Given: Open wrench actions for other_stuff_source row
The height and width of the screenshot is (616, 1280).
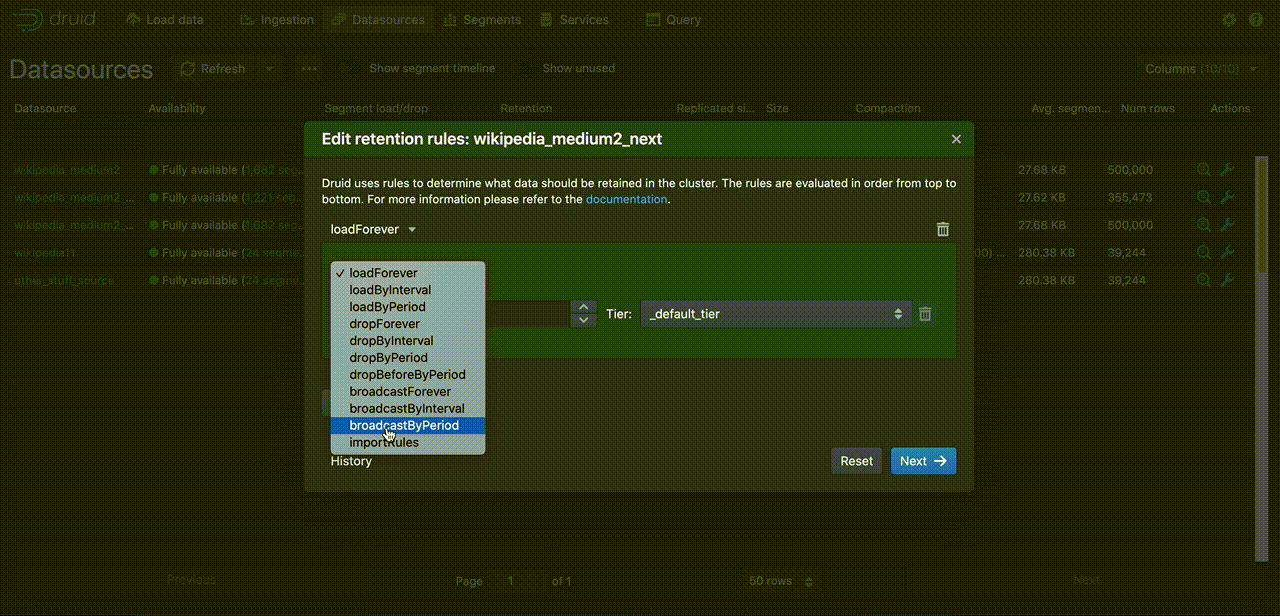Looking at the screenshot, I should (x=1227, y=280).
